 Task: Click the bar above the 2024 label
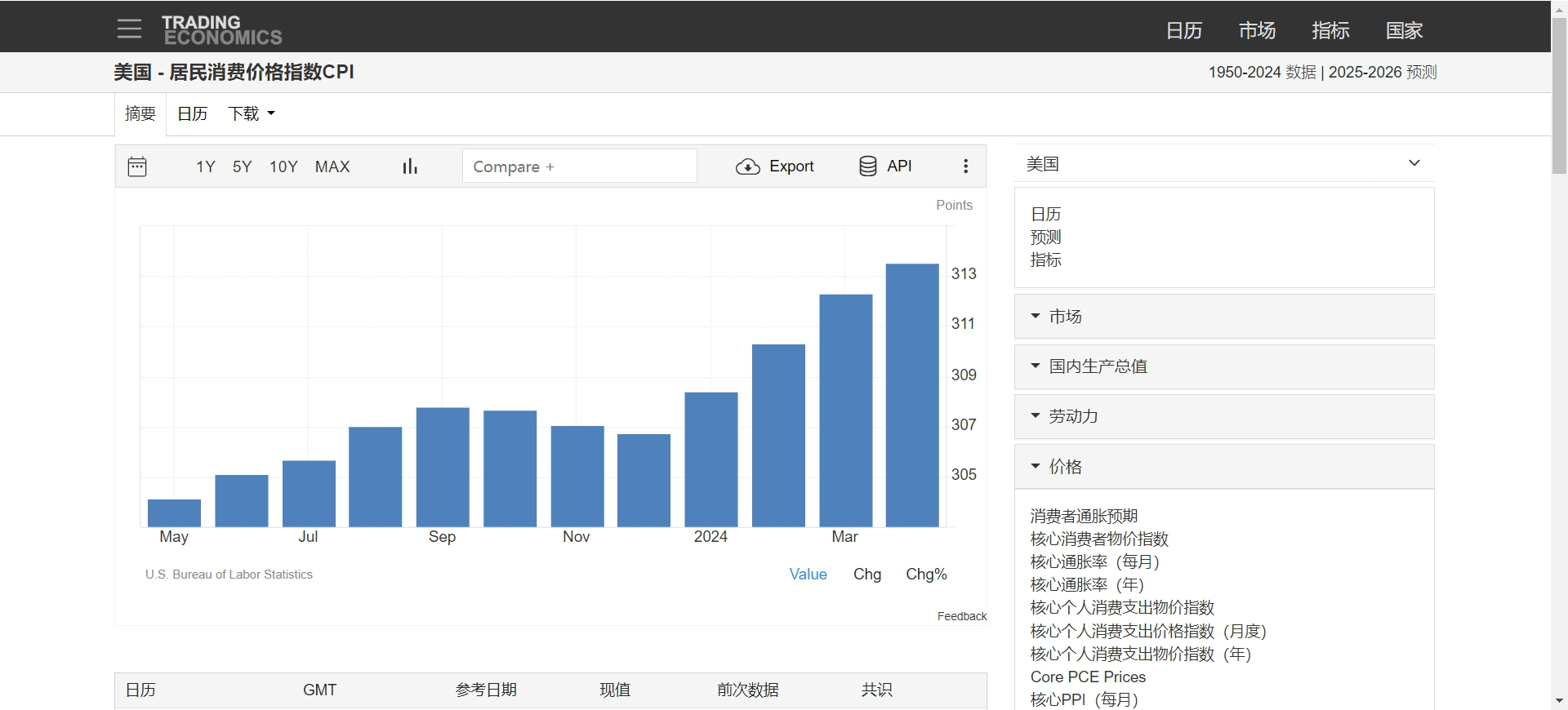tap(711, 459)
